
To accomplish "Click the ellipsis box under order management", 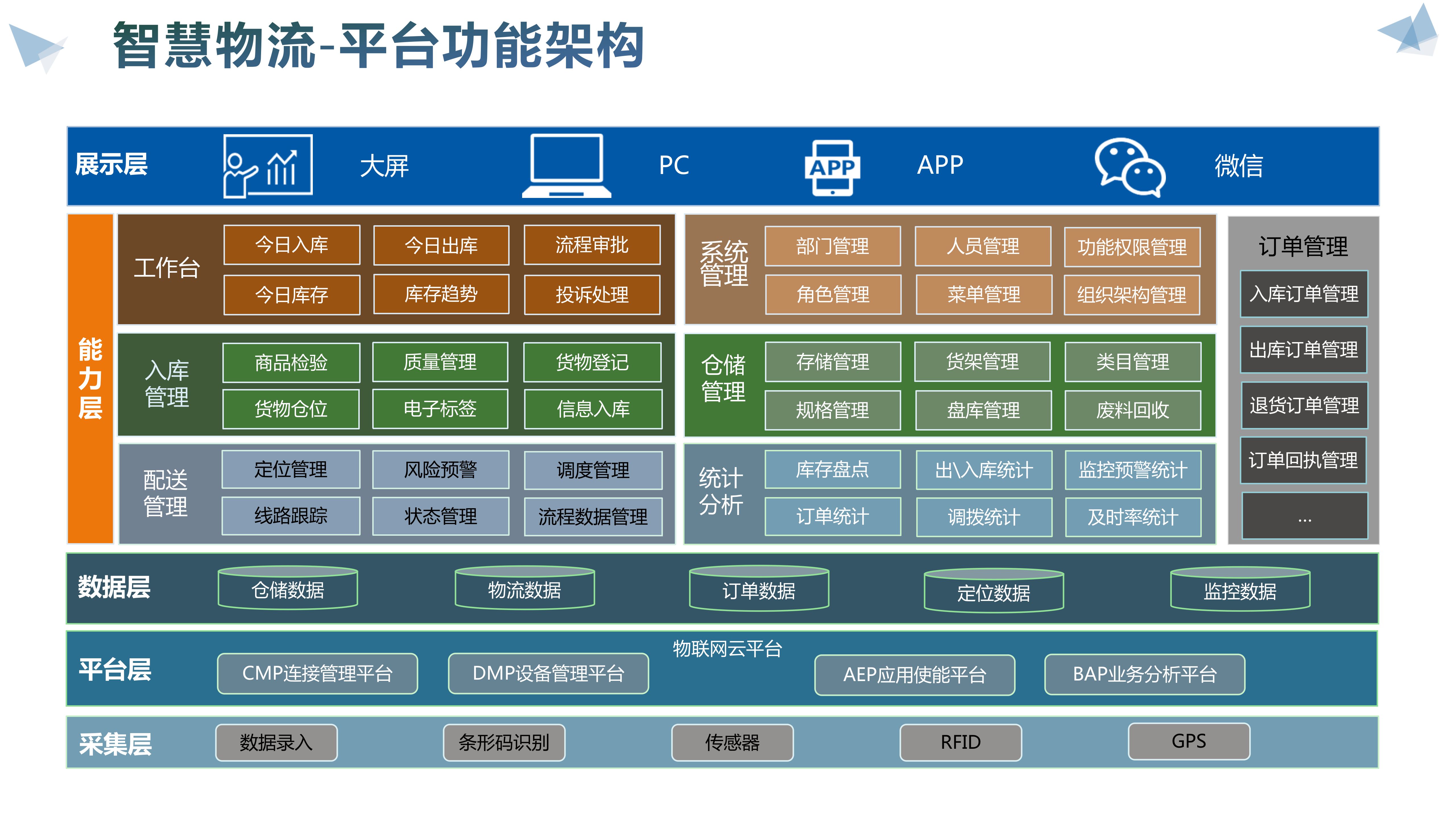I will [x=1304, y=516].
